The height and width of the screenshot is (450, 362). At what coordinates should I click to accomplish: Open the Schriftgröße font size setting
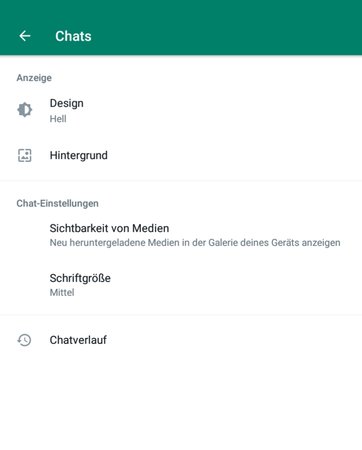pyautogui.click(x=181, y=285)
